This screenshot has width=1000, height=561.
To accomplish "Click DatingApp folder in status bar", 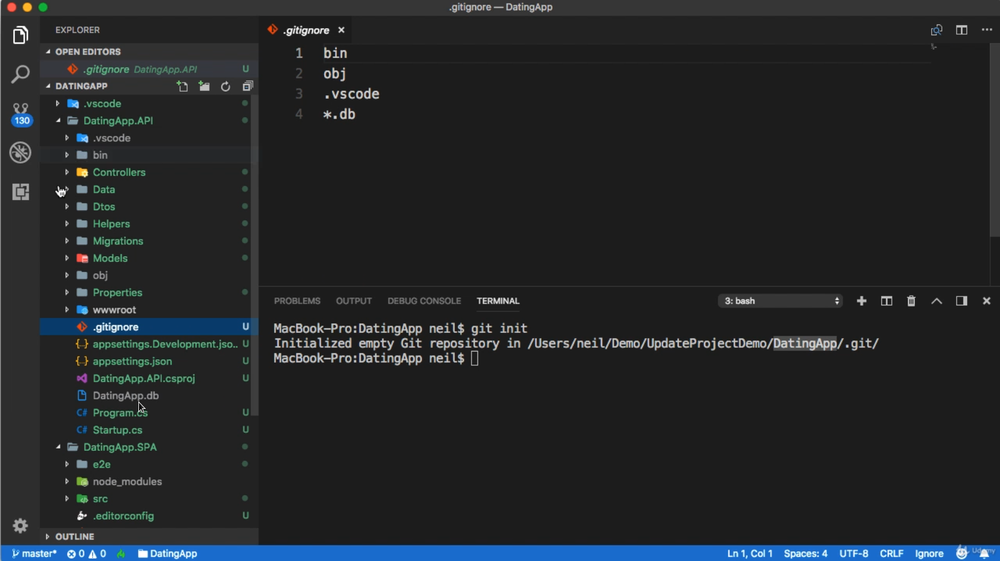I will (x=168, y=553).
